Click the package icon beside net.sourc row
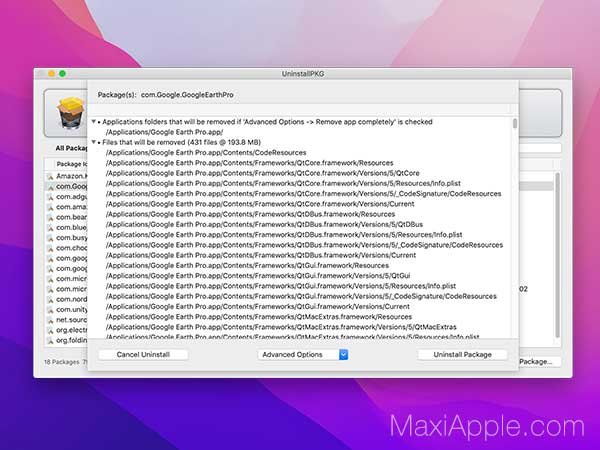Screen dimensions: 600x450 (x=50, y=320)
